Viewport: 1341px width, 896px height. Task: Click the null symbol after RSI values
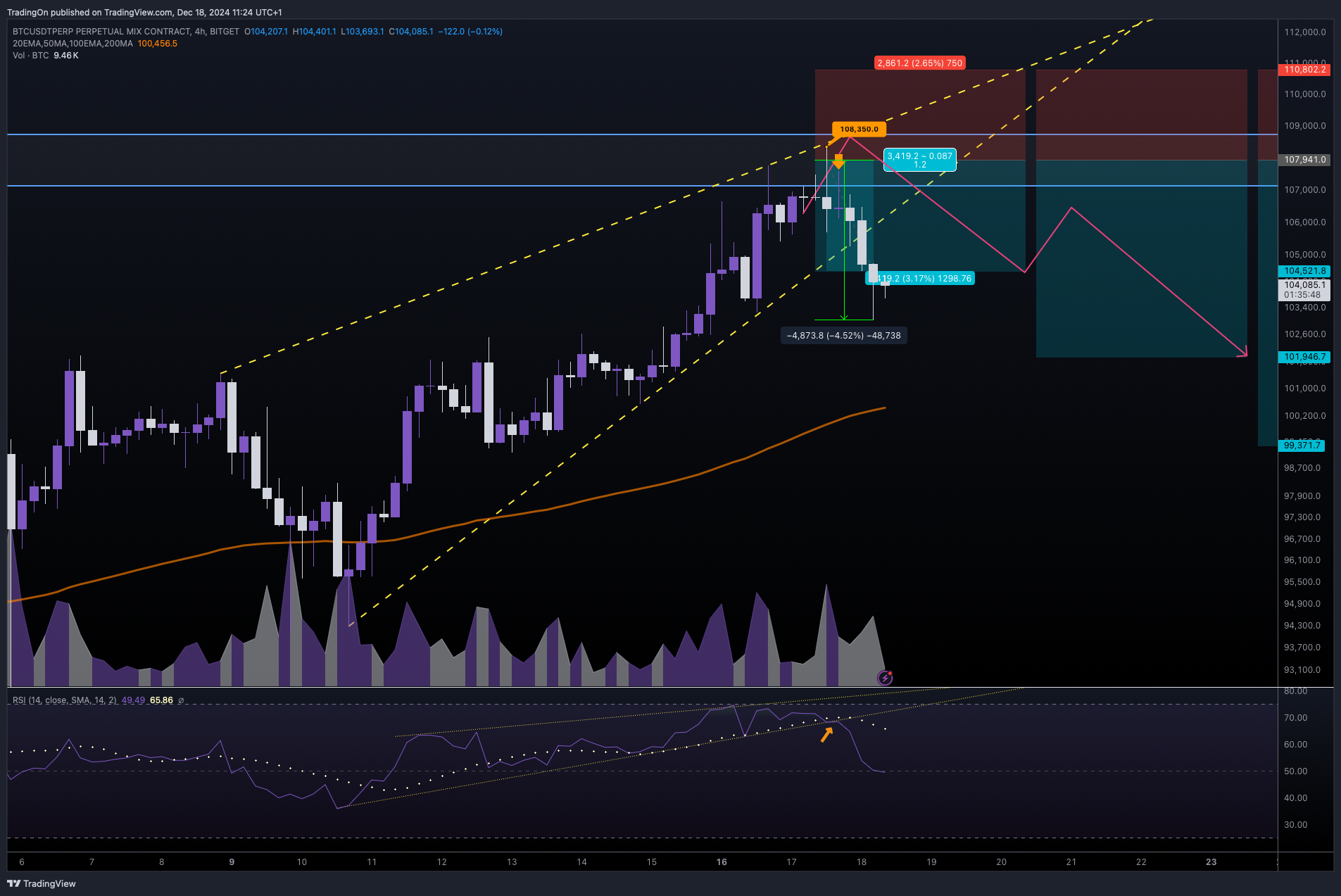point(181,700)
